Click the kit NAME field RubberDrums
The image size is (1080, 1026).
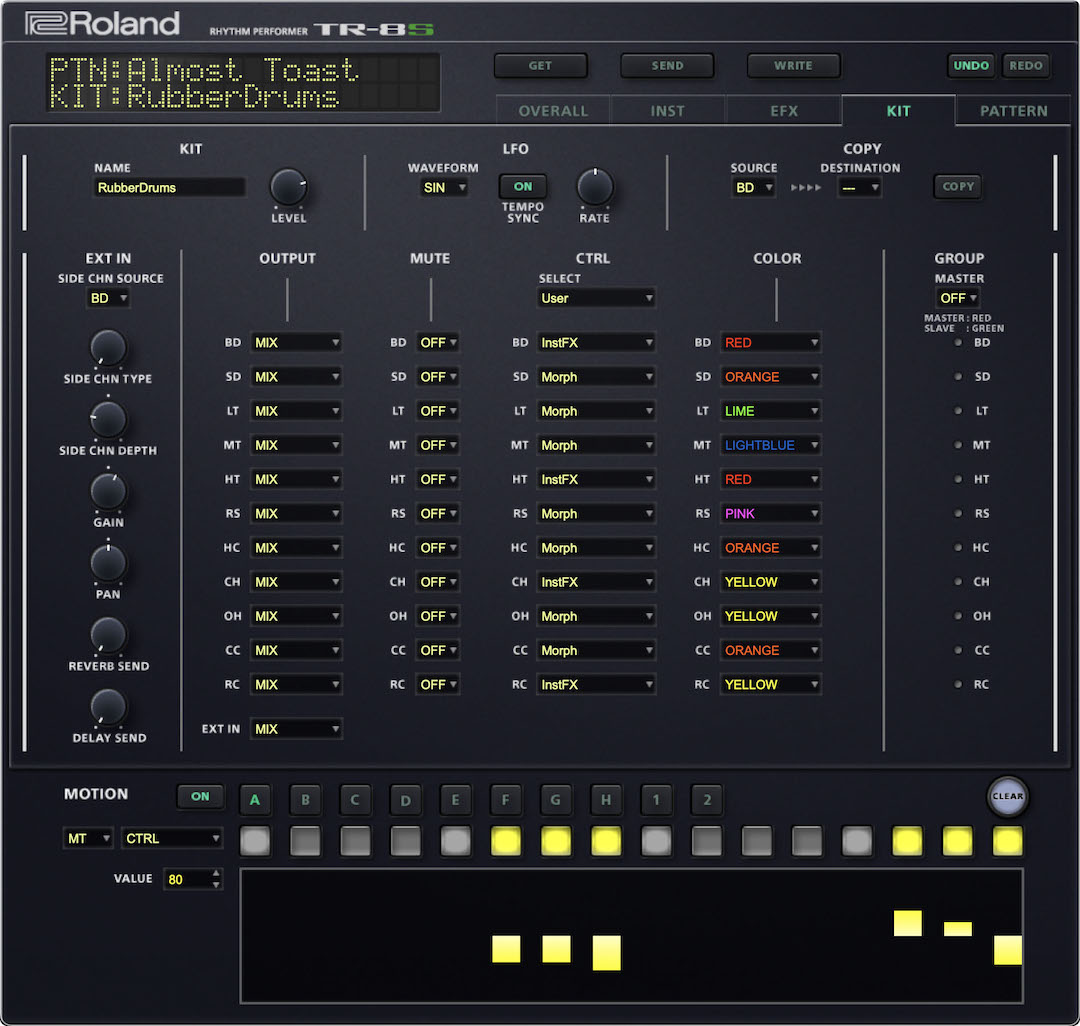click(168, 187)
